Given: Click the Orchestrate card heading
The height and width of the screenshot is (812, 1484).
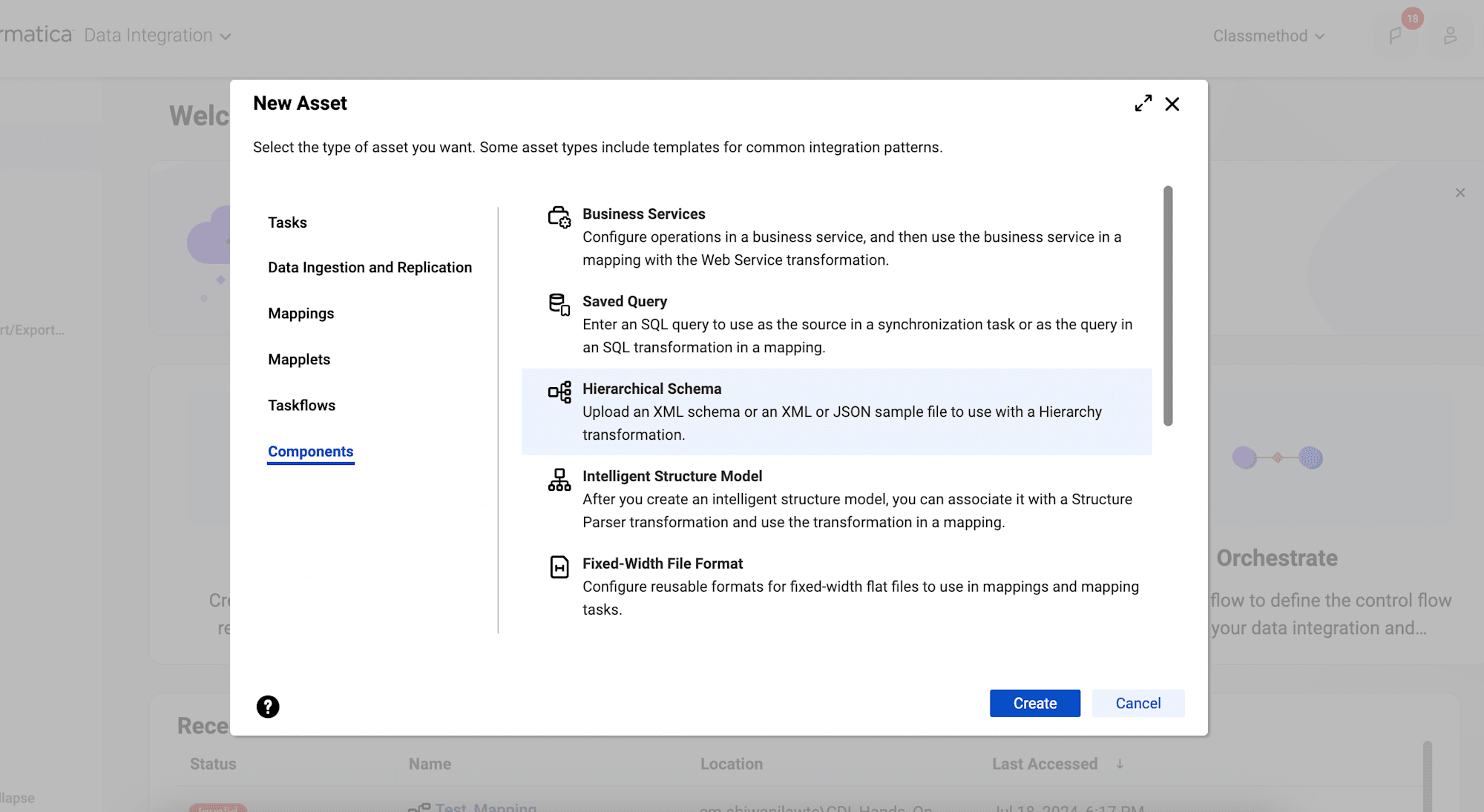Looking at the screenshot, I should 1277,558.
